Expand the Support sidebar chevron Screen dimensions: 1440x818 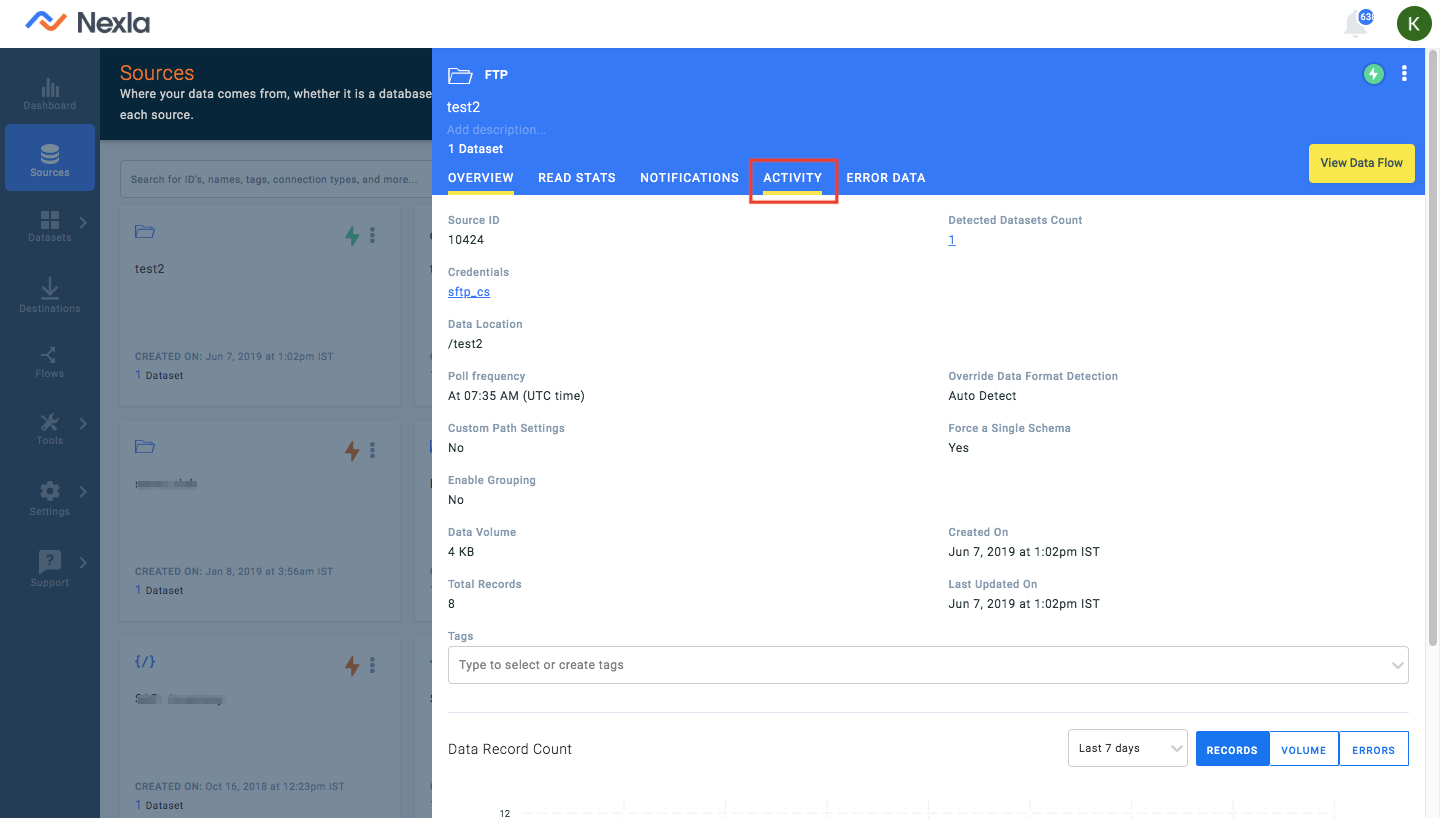point(83,562)
